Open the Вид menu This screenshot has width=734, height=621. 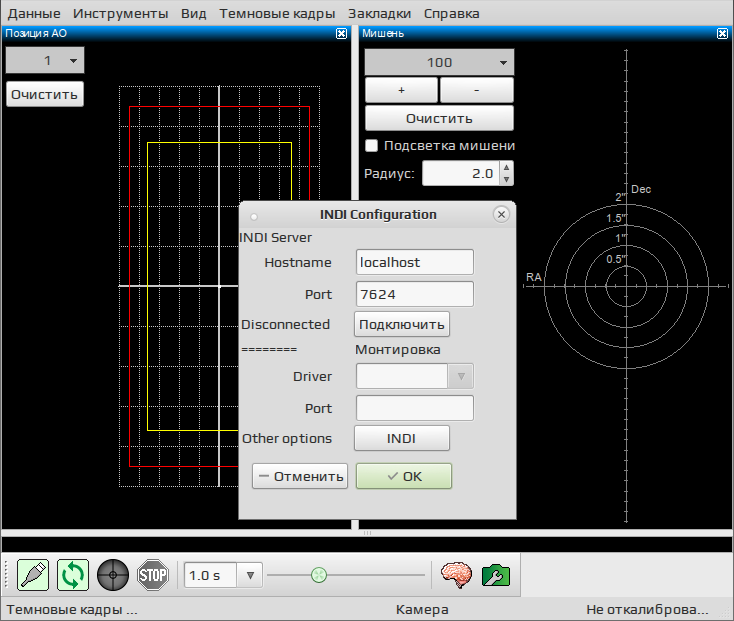coord(194,14)
